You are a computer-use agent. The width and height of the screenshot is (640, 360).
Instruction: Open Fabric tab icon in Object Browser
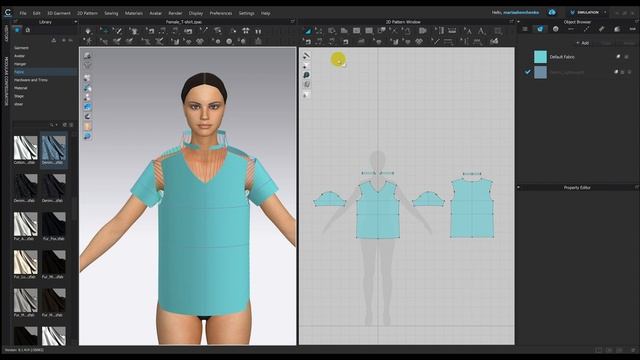(540, 29)
